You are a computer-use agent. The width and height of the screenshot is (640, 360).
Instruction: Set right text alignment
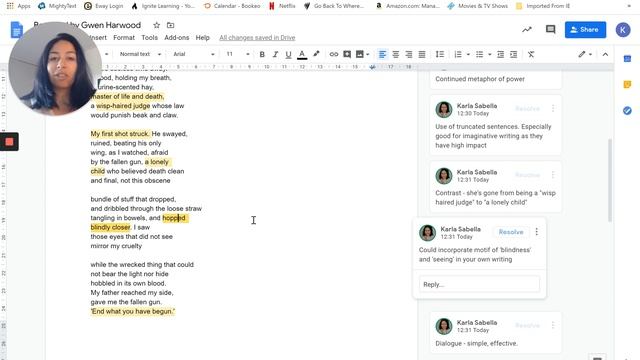click(x=409, y=54)
